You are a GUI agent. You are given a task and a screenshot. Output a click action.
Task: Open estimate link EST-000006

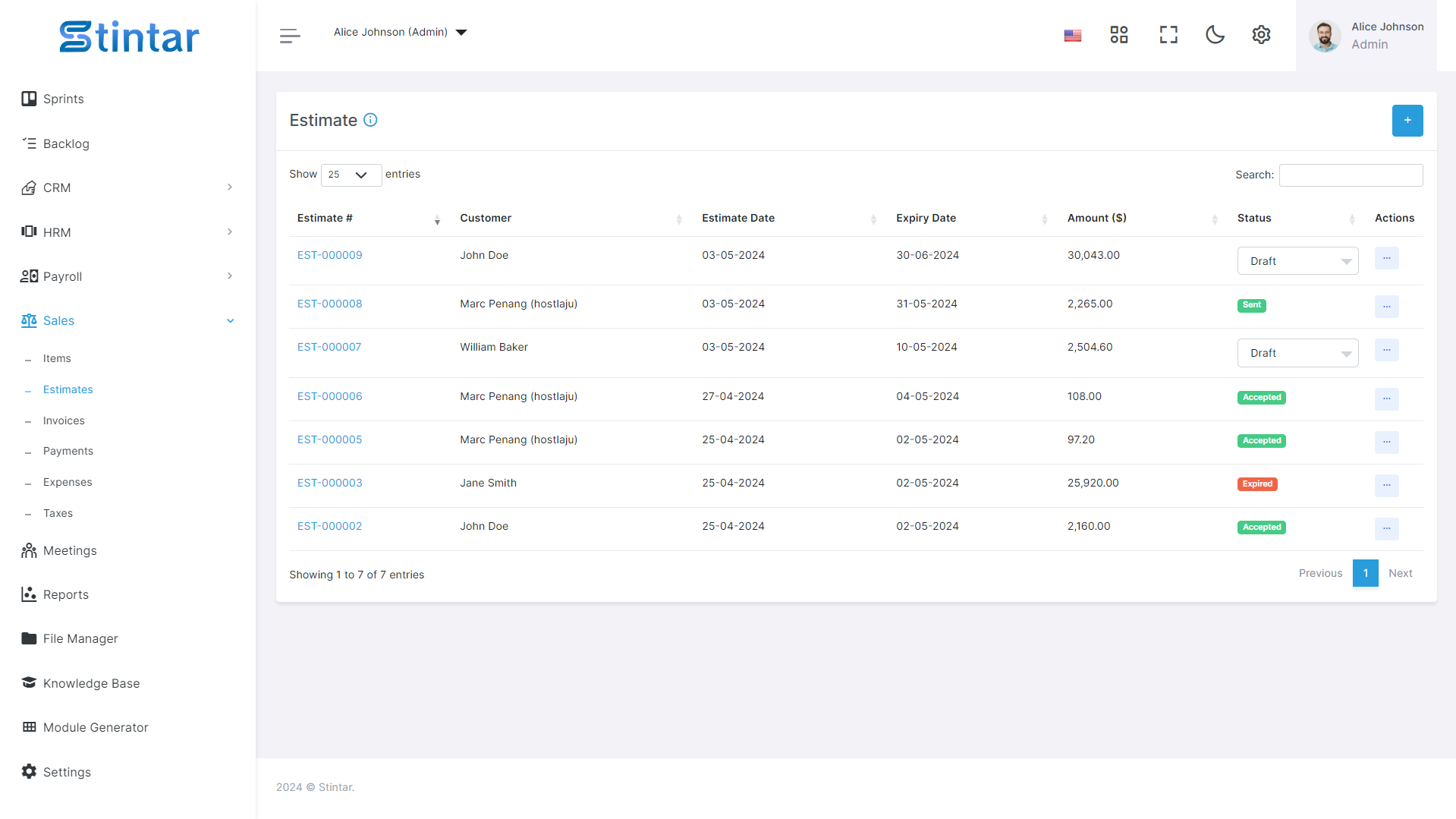(330, 396)
